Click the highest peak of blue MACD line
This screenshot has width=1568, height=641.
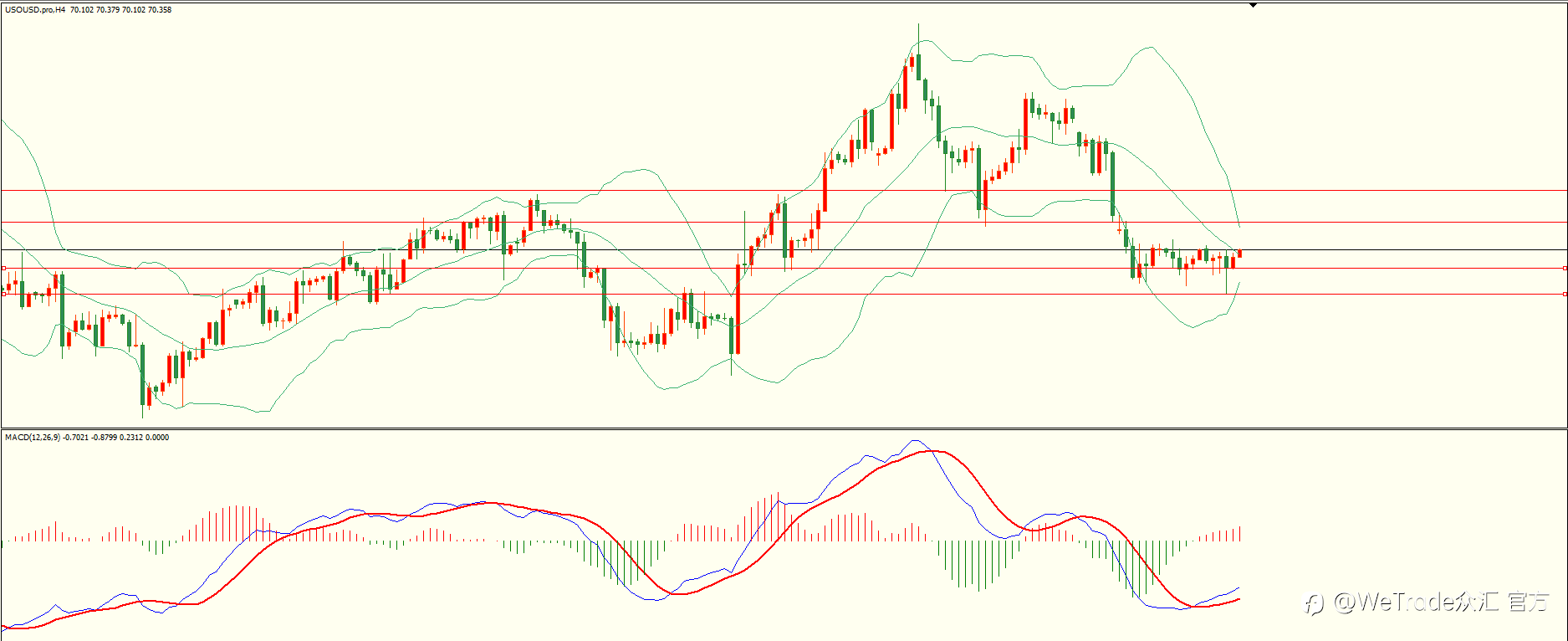coord(915,441)
